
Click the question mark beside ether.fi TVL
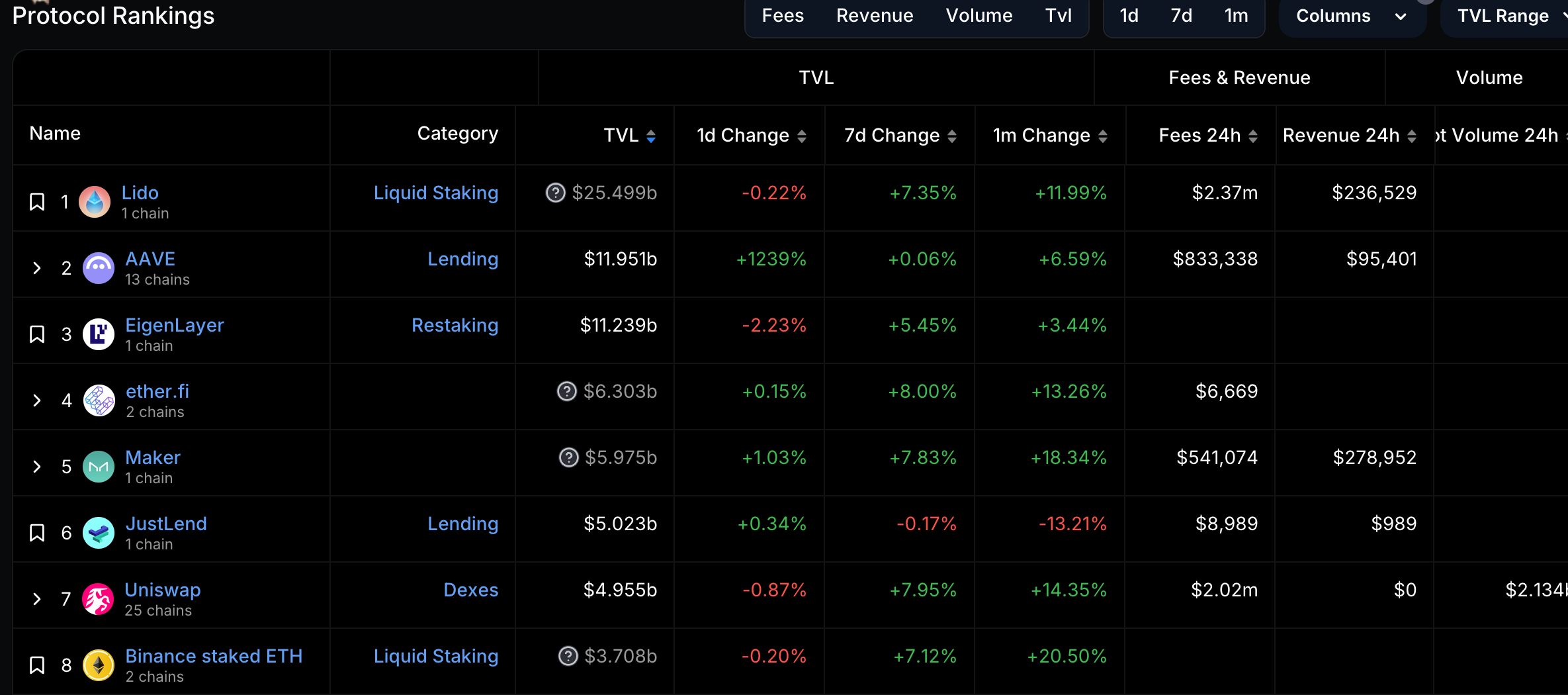[x=567, y=391]
